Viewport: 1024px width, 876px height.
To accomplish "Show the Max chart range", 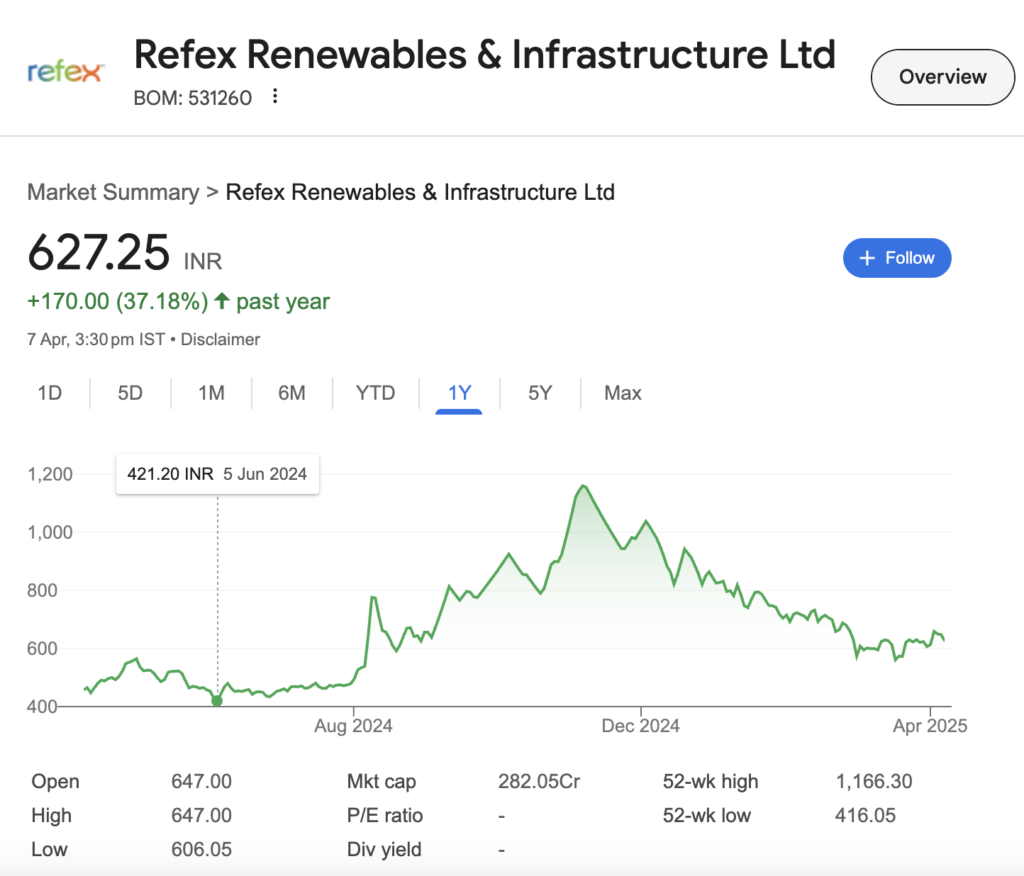I will [x=622, y=393].
